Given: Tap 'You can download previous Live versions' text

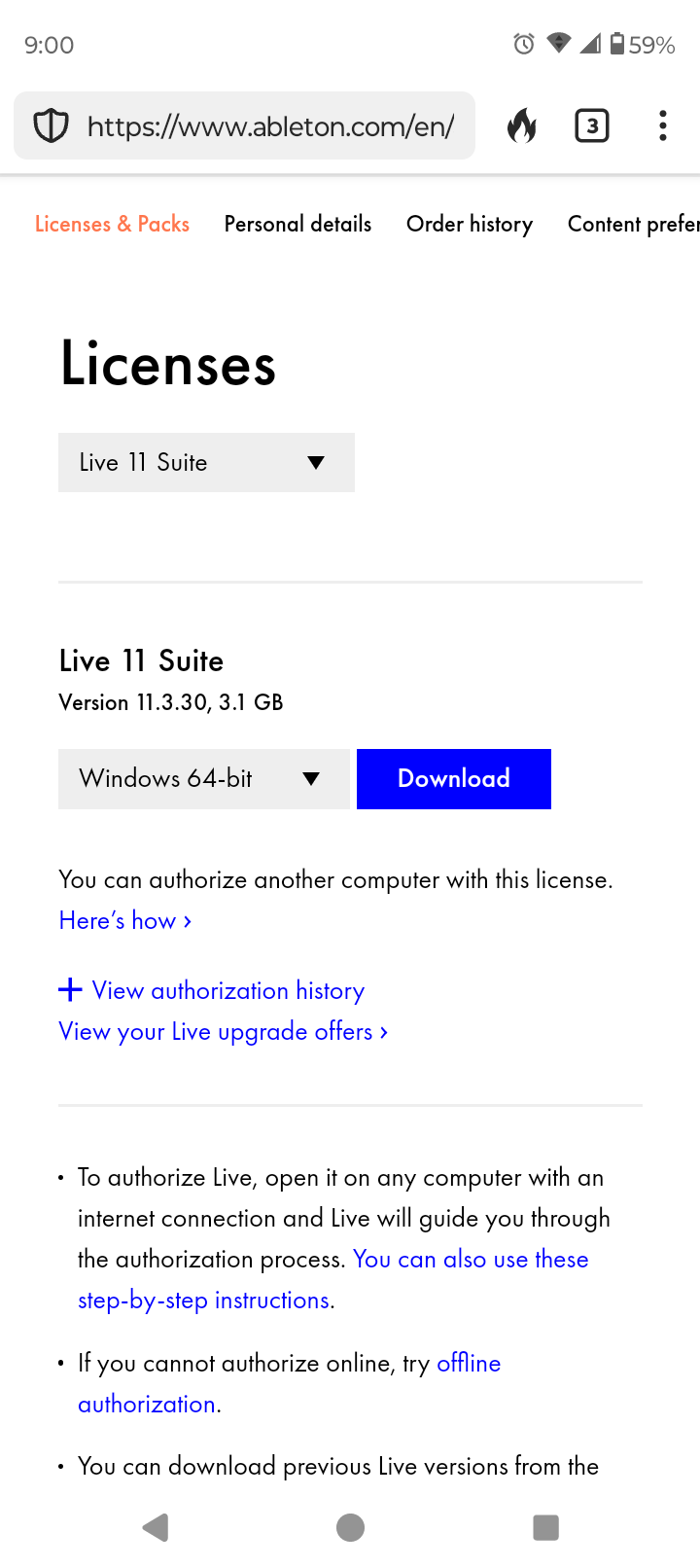Looking at the screenshot, I should 338,1466.
